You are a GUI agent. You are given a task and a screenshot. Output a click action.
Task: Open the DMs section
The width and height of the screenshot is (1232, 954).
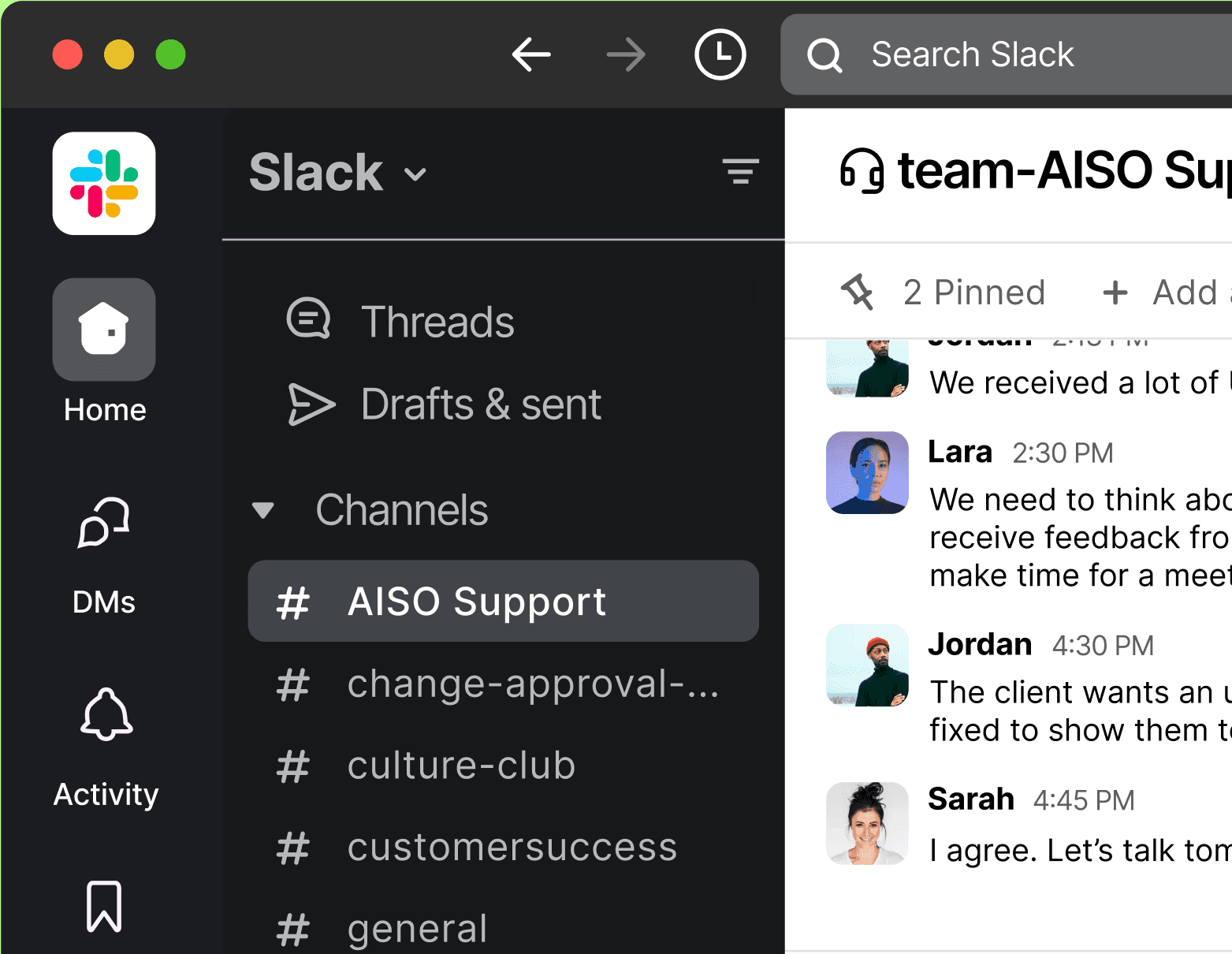tap(104, 556)
